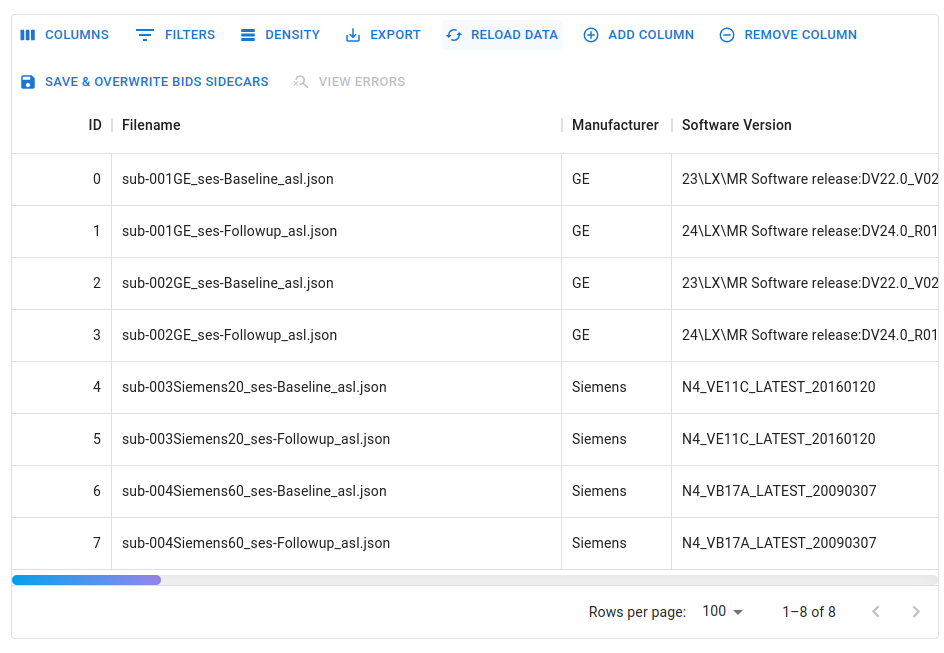This screenshot has height=653, width=944.
Task: Open the Density menu
Action: (x=280, y=35)
